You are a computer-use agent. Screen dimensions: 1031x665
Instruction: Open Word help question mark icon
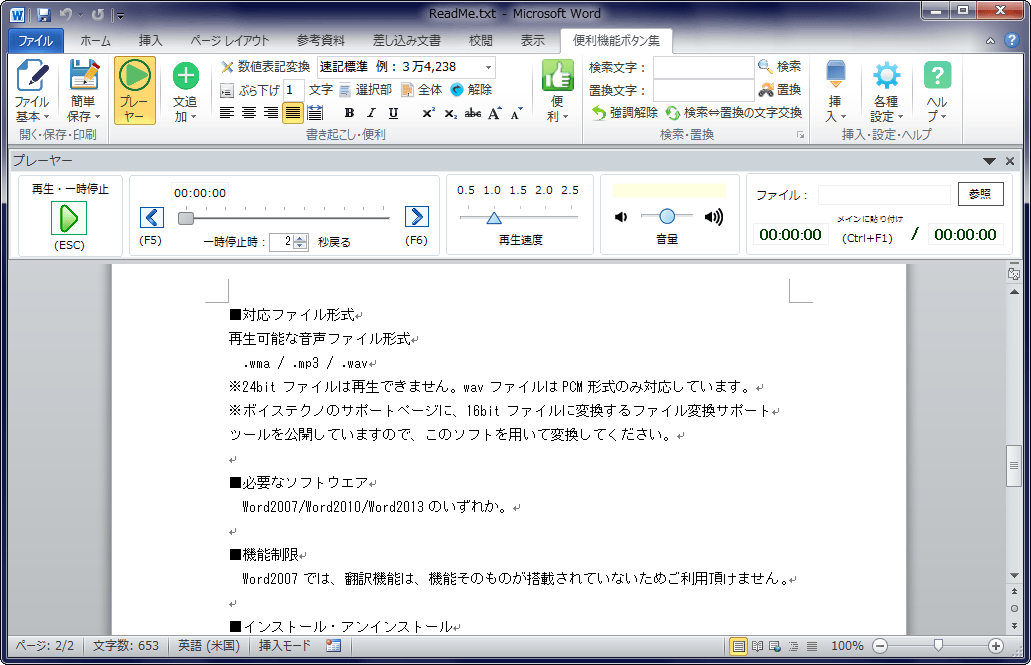[x=1012, y=40]
